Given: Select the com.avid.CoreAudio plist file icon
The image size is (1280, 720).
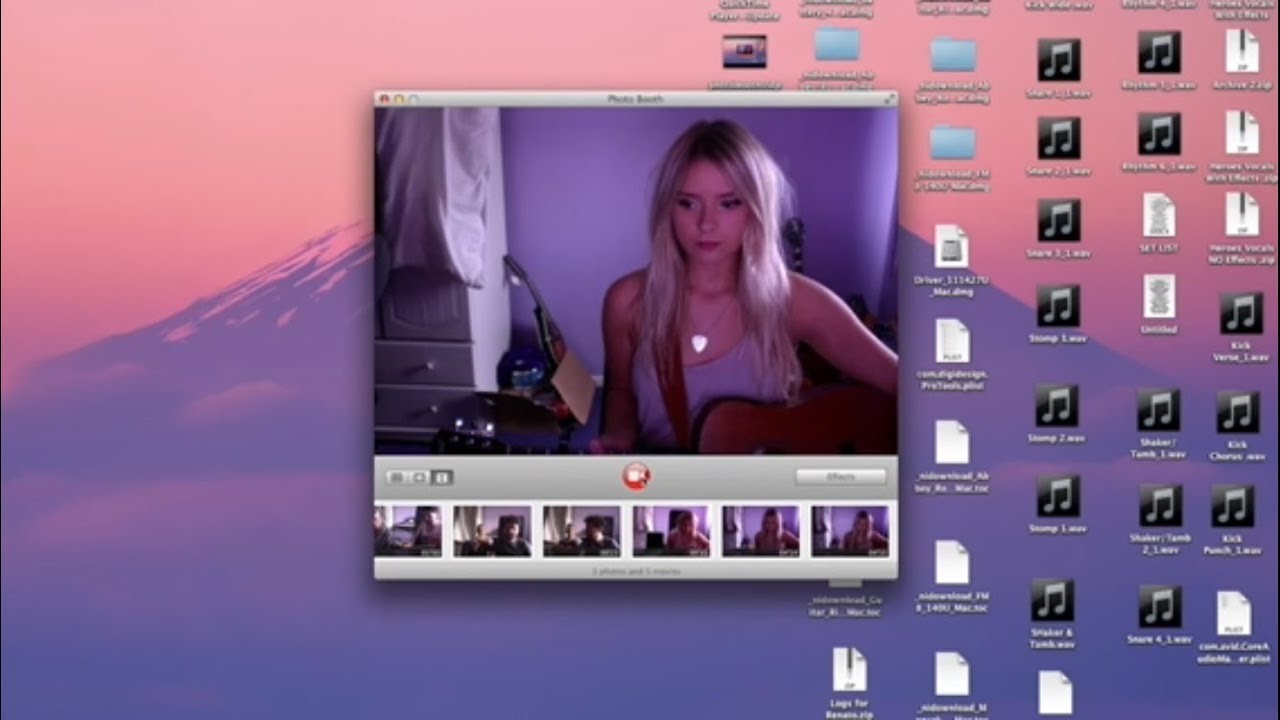Looking at the screenshot, I should point(1234,613).
